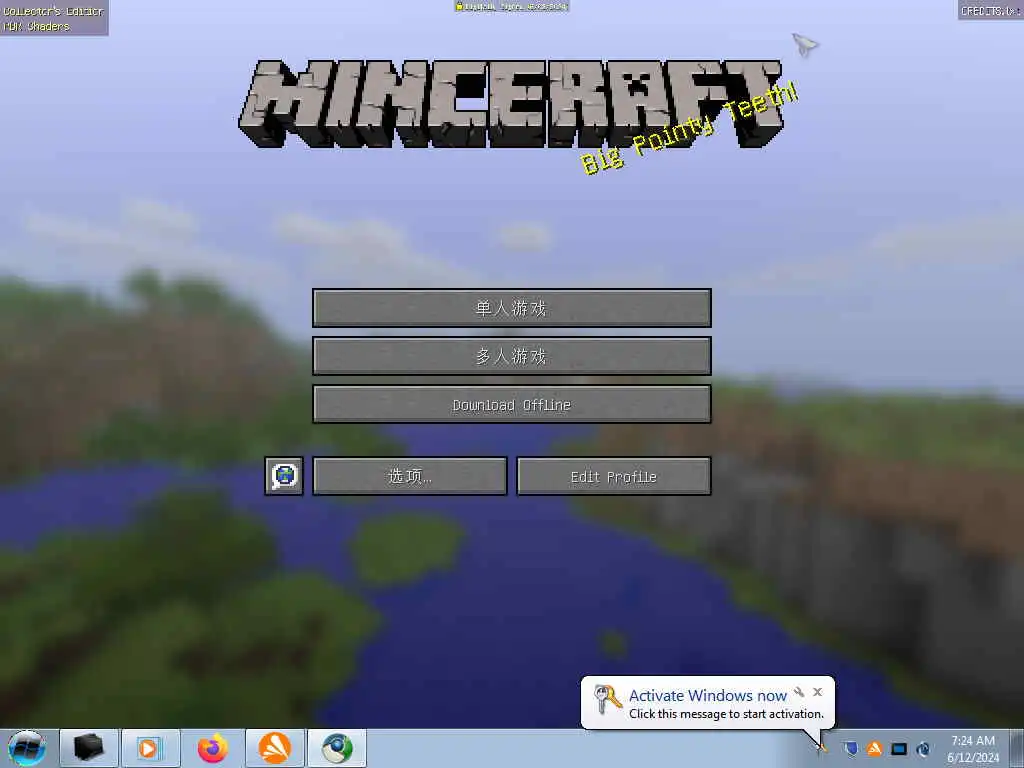1024x768 pixels.
Task: Open multiplayer via the 多人游戏 button
Action: click(x=511, y=356)
